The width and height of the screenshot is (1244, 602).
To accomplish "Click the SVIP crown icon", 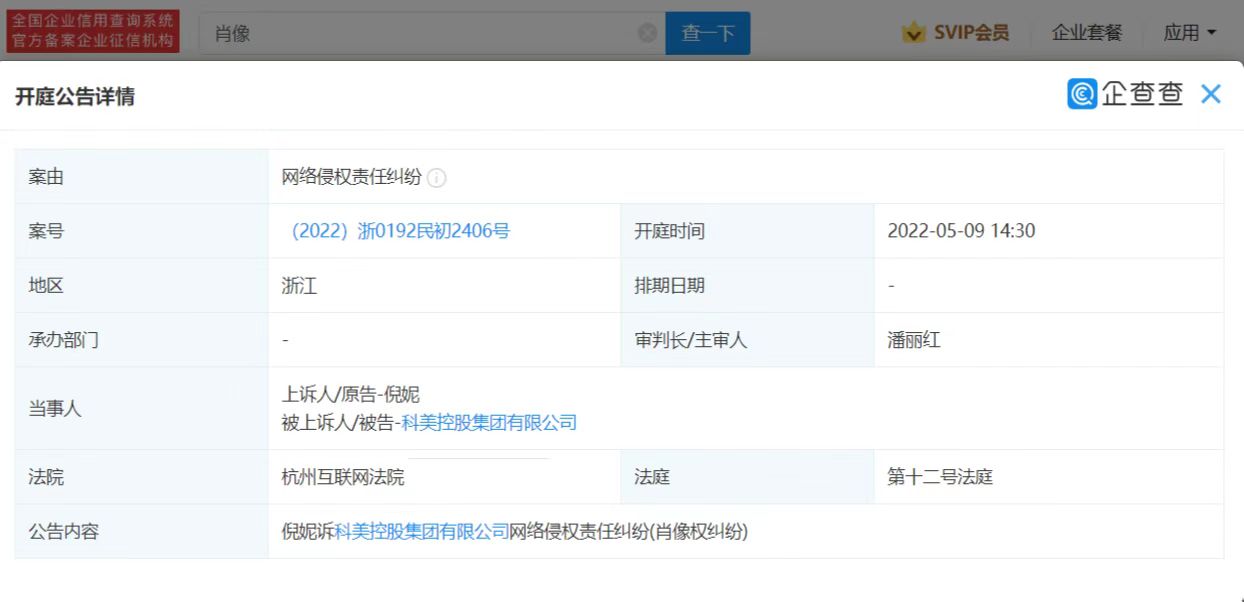I will [x=914, y=33].
